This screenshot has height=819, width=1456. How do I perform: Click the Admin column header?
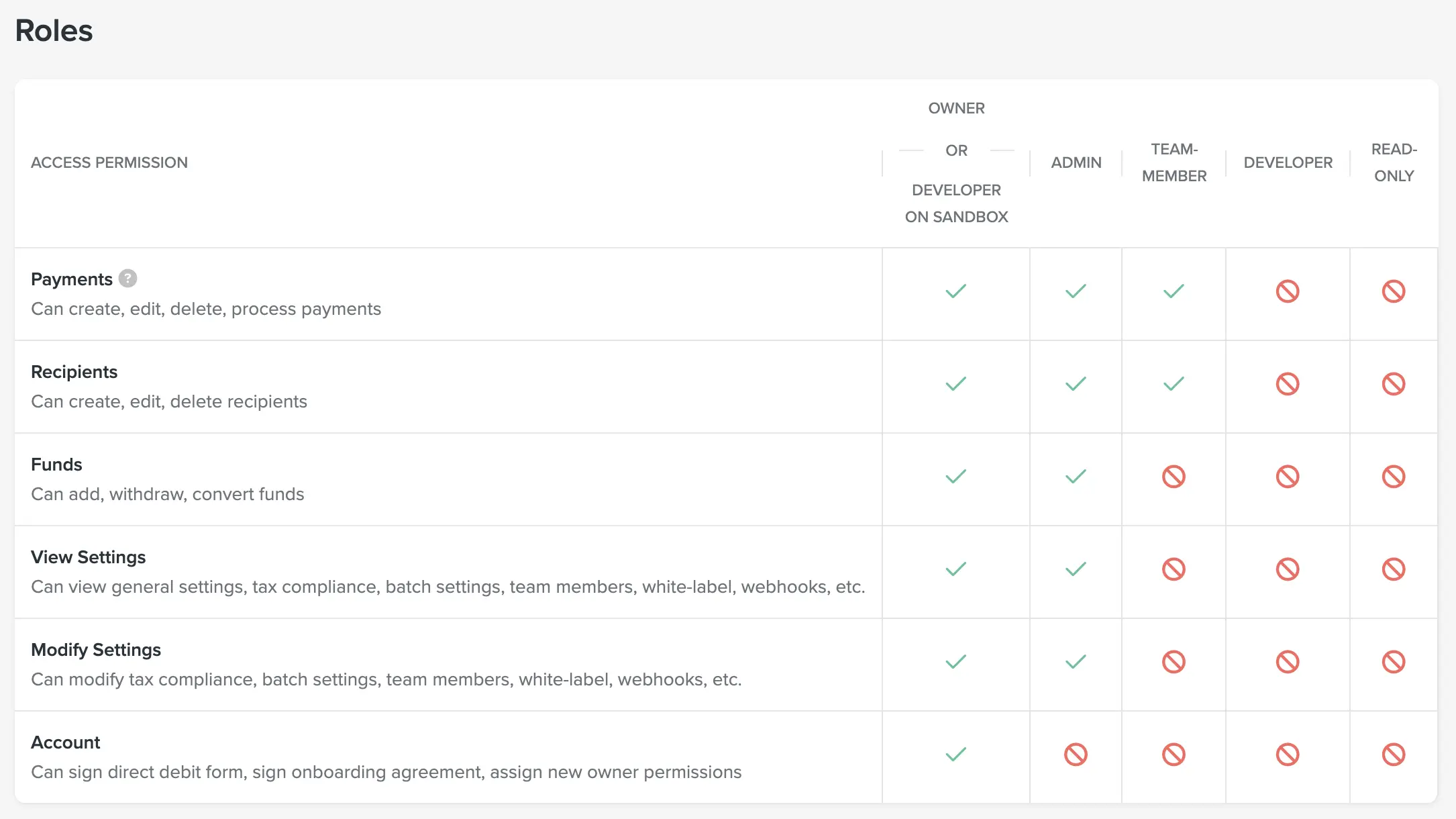(x=1076, y=162)
